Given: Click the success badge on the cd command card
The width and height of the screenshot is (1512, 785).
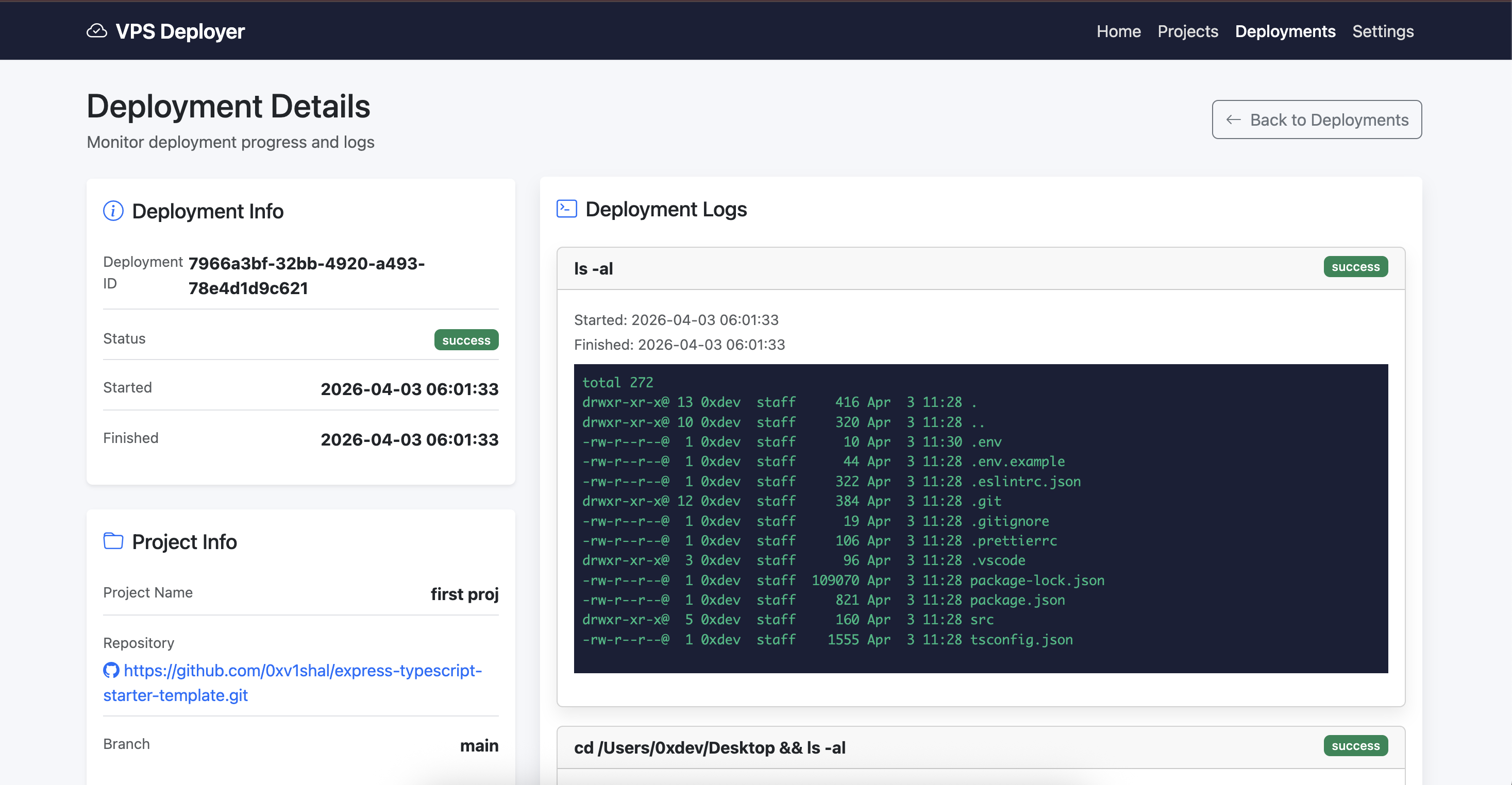Looking at the screenshot, I should click(1356, 746).
